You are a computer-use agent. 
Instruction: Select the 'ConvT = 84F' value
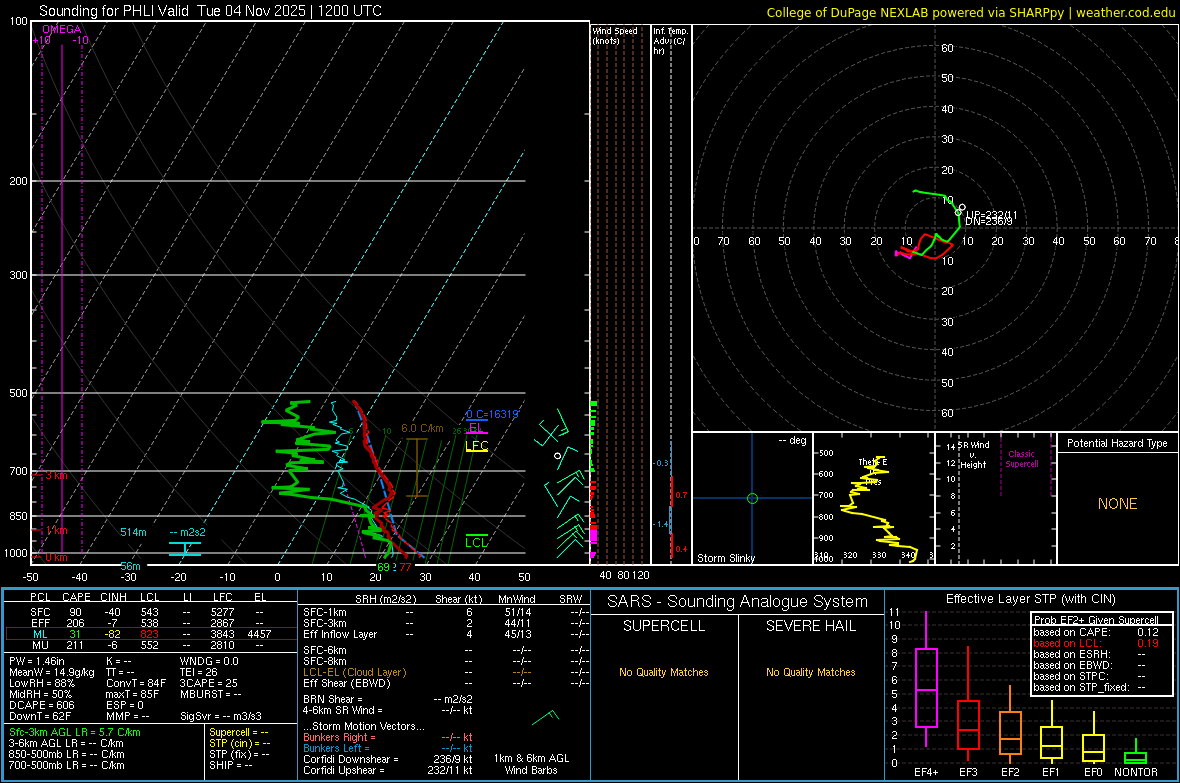click(136, 683)
